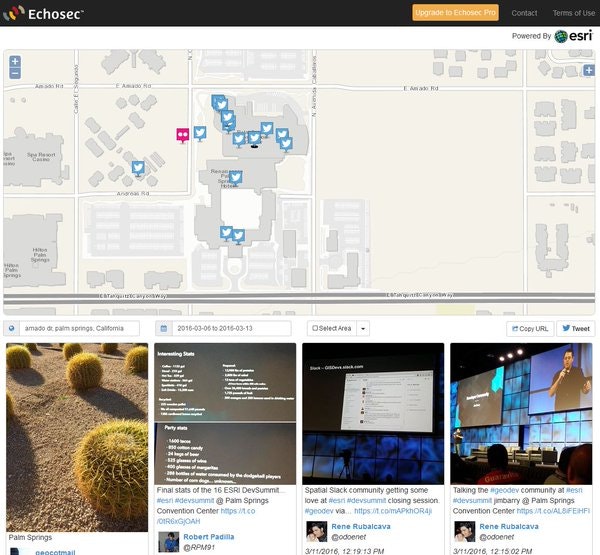Open the barrel cactus photo
The image size is (600, 555).
pyautogui.click(x=77, y=437)
